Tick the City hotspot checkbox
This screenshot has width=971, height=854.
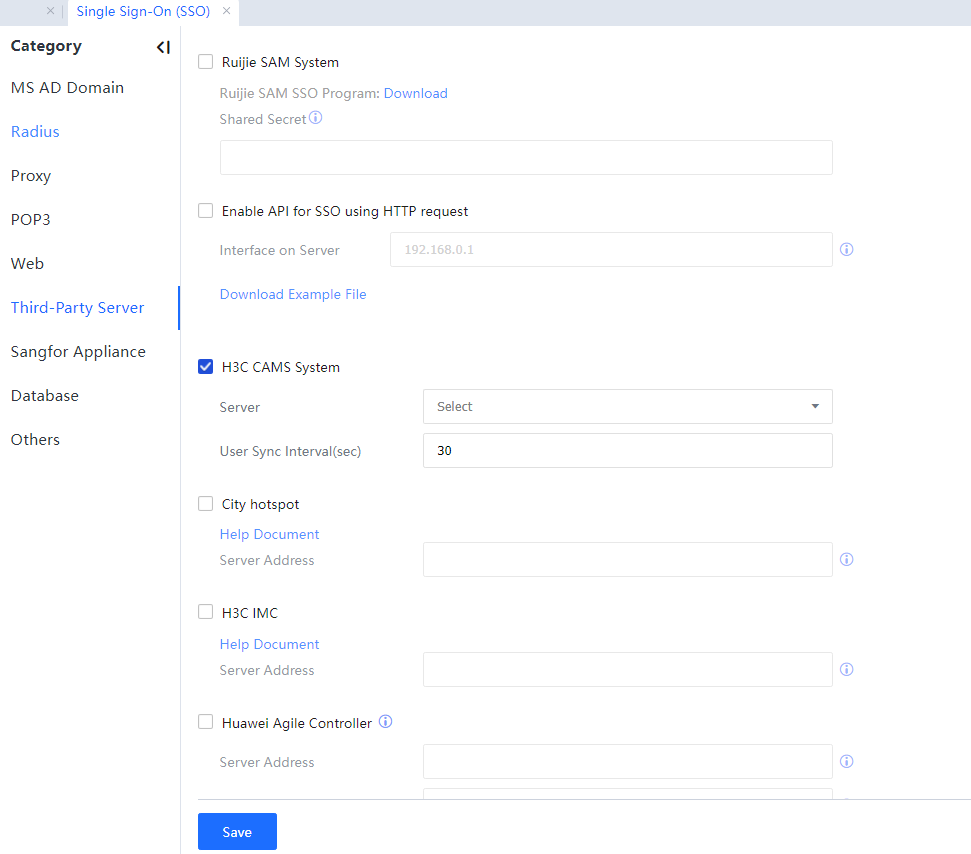click(206, 504)
